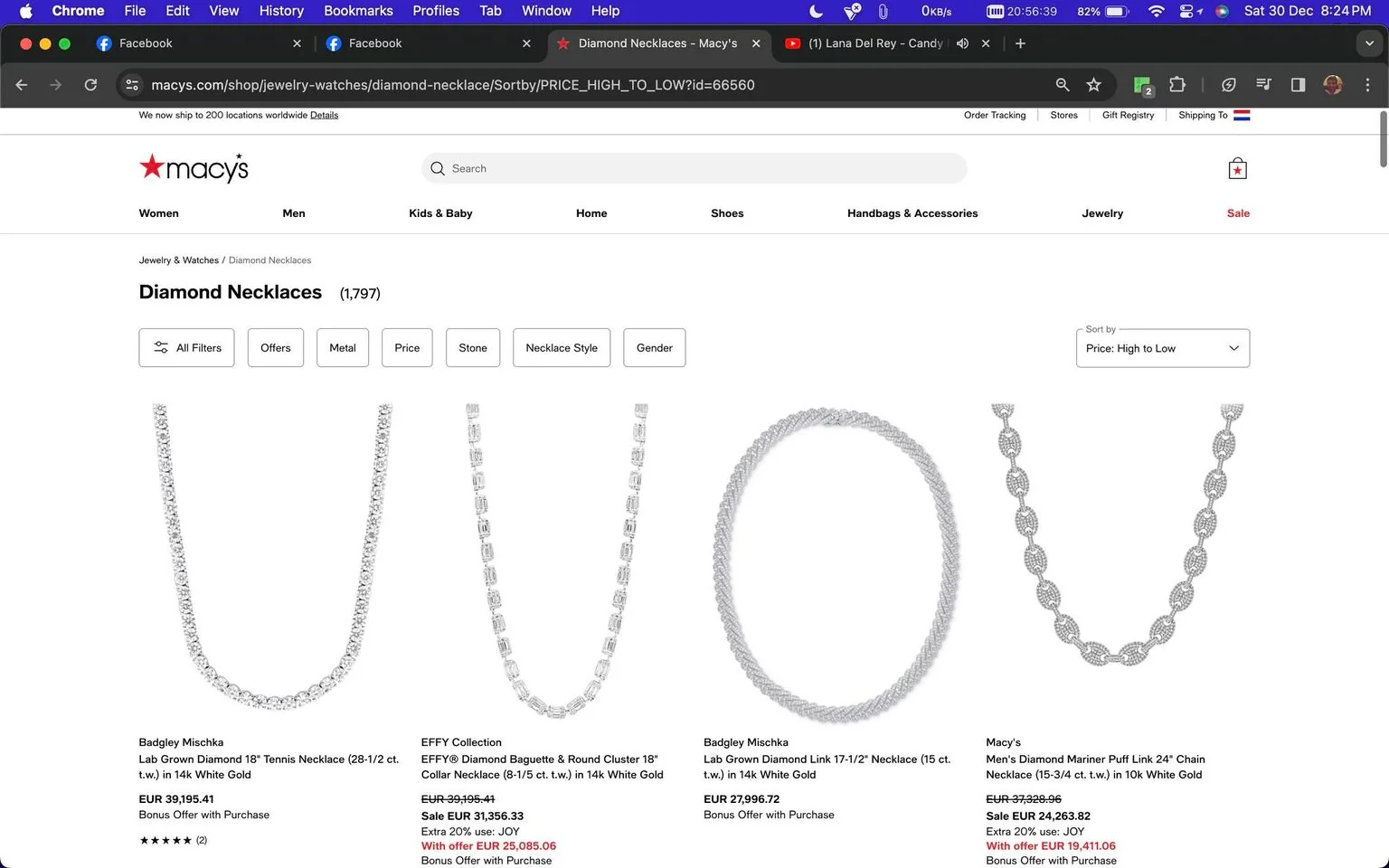This screenshot has width=1389, height=868.
Task: Open a new tab with plus icon
Action: coord(1020,43)
